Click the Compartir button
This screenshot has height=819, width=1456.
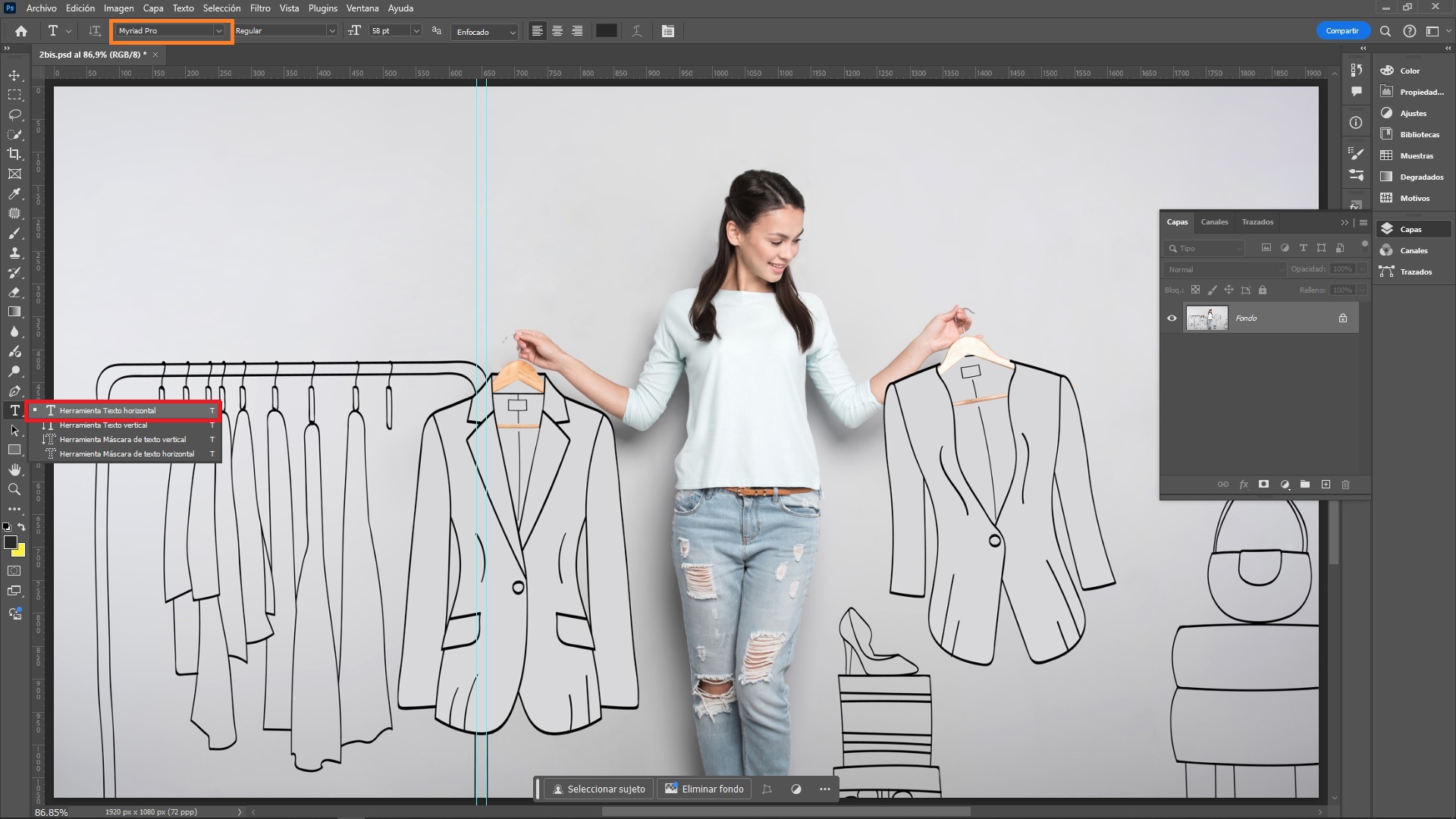pos(1342,31)
